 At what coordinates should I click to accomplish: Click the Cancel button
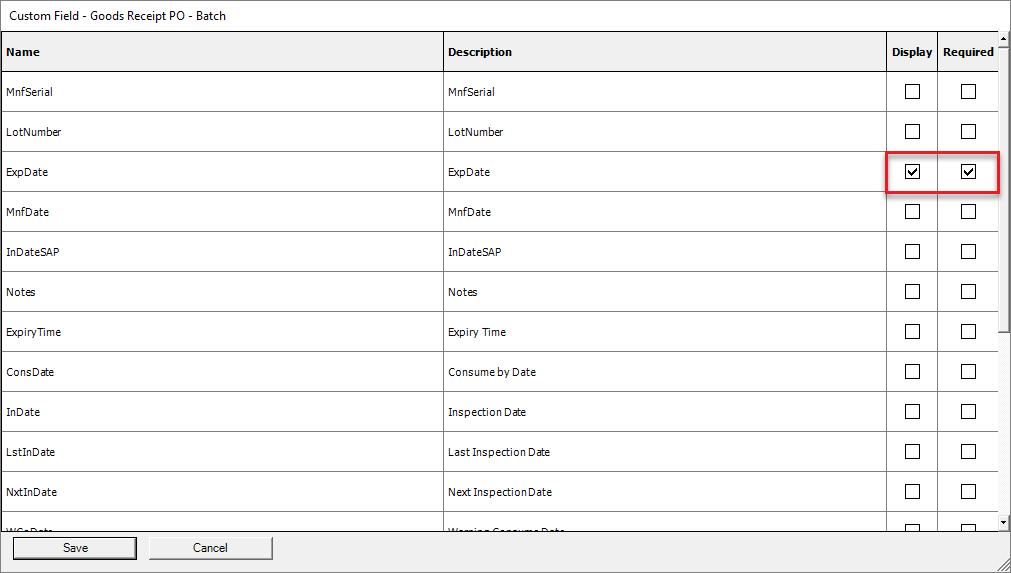[x=210, y=548]
